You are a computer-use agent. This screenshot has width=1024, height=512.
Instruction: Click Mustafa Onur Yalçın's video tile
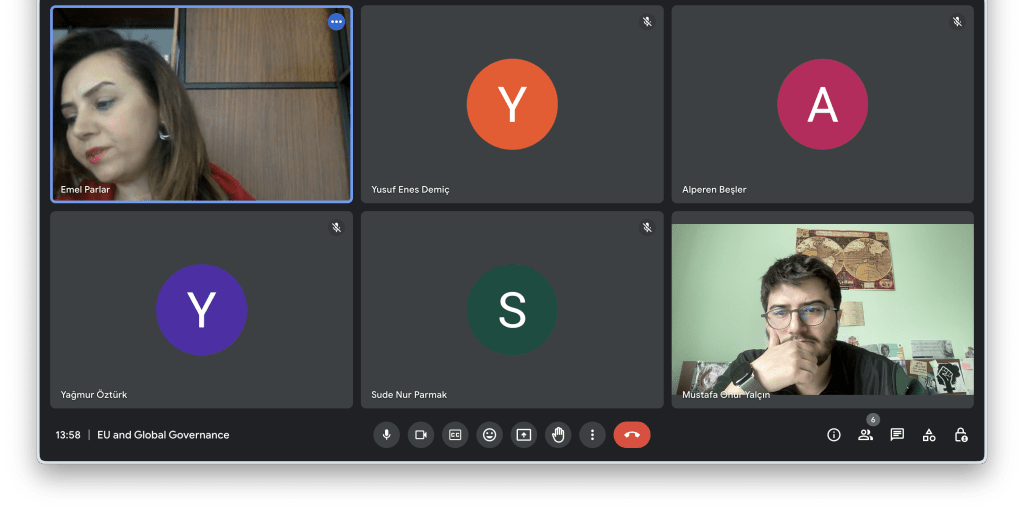point(822,309)
